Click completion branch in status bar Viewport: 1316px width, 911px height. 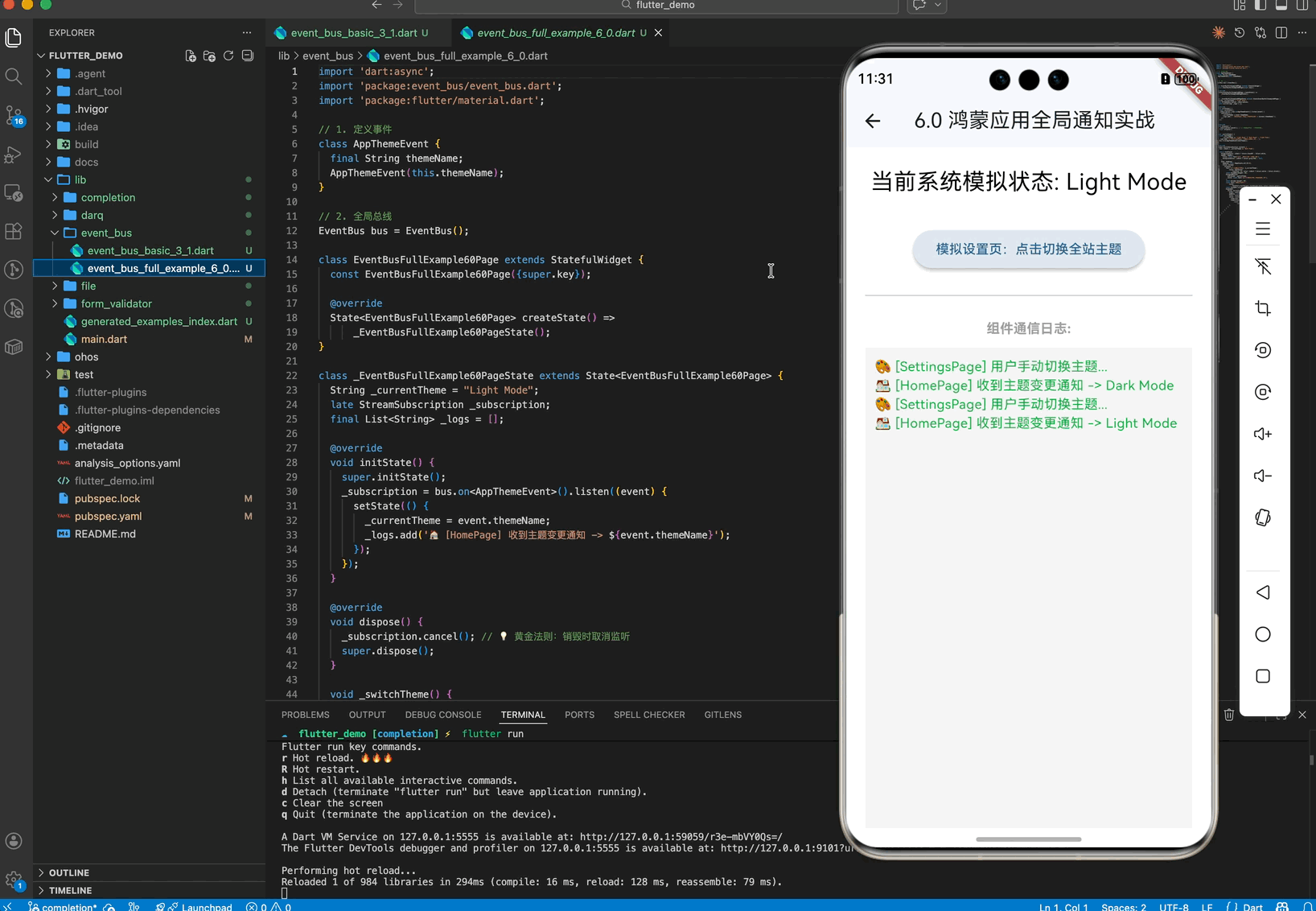(64, 906)
